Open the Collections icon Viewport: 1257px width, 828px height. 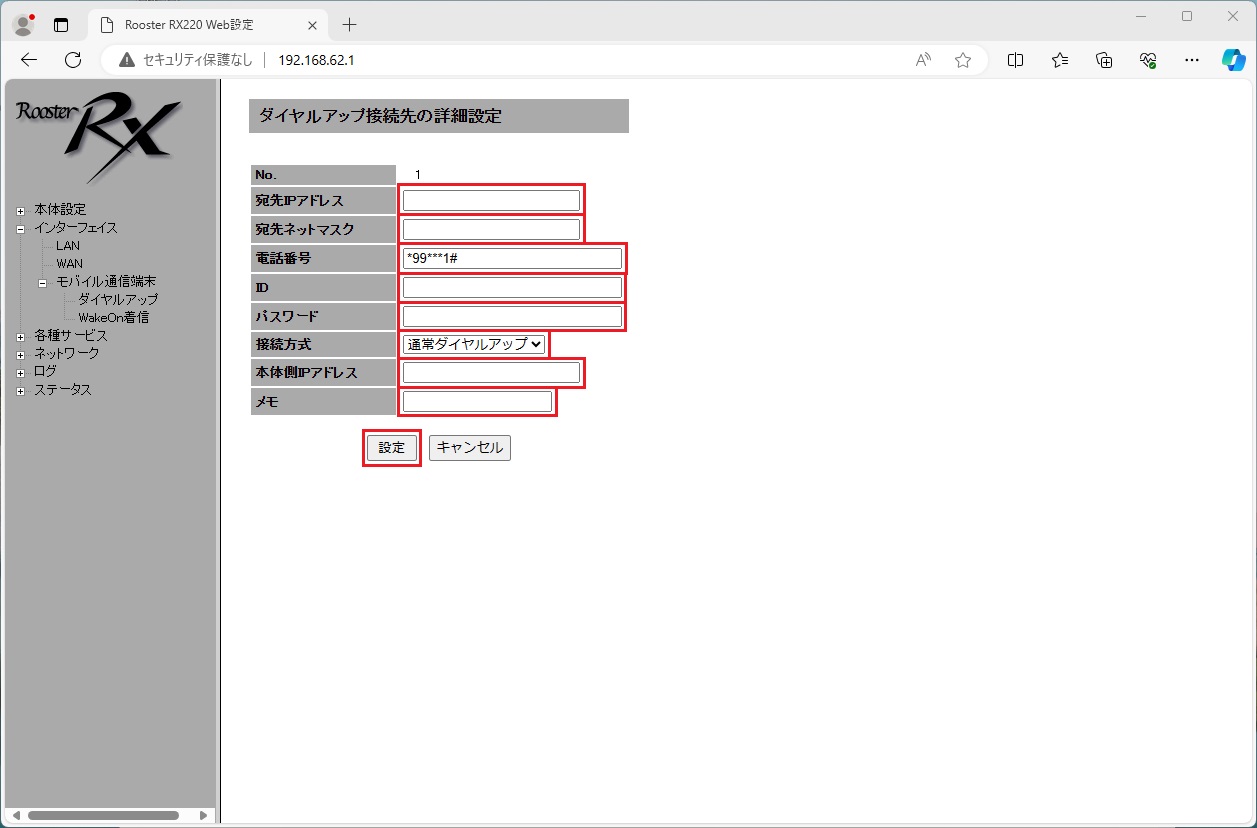1104,60
